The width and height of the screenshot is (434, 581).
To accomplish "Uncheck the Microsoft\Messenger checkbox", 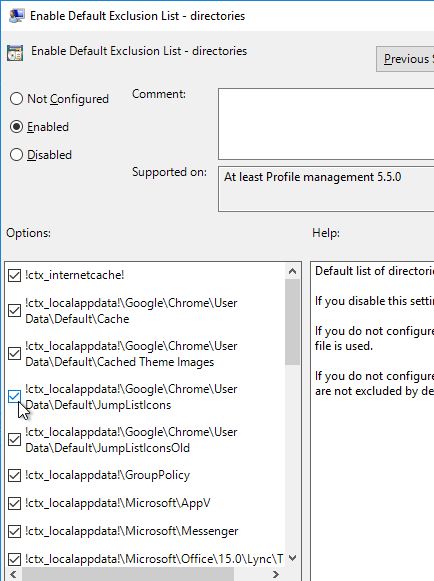I will pos(14,531).
